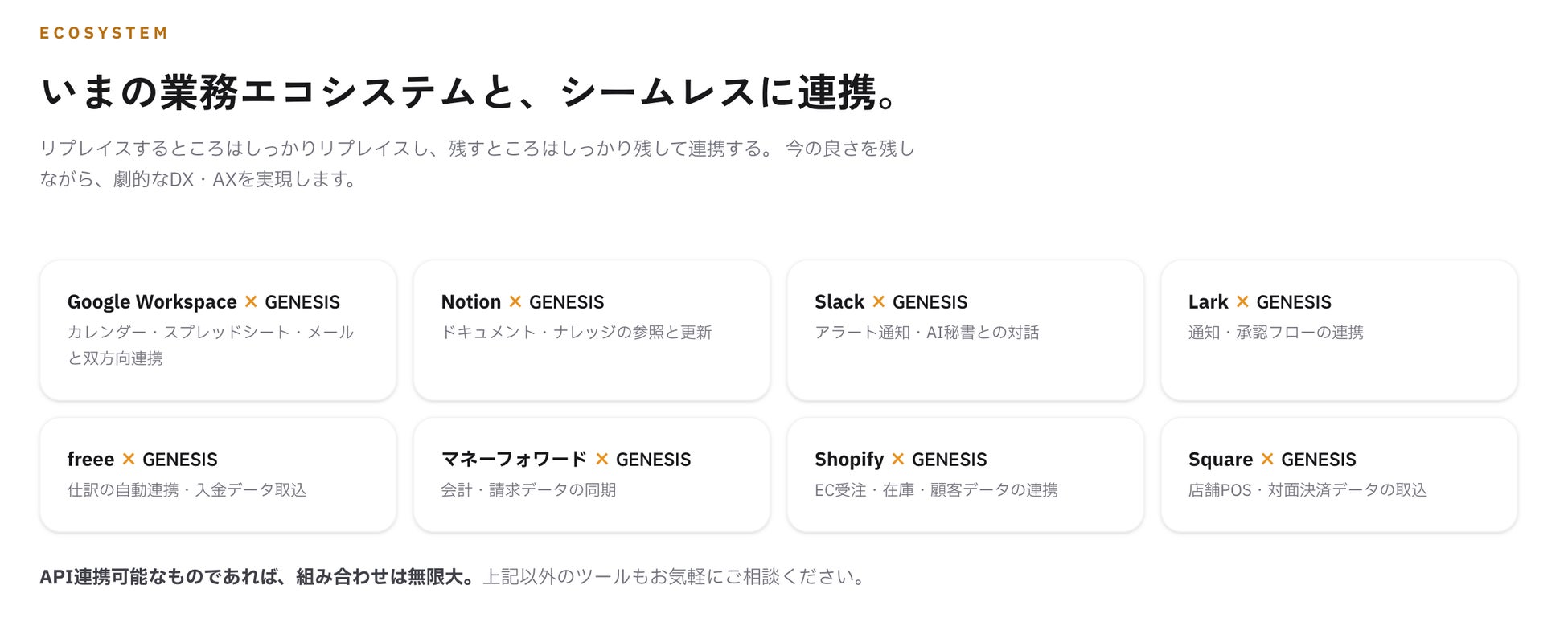Click the ECOSYSTEM section label
The height and width of the screenshot is (638, 1568).
pos(104,33)
